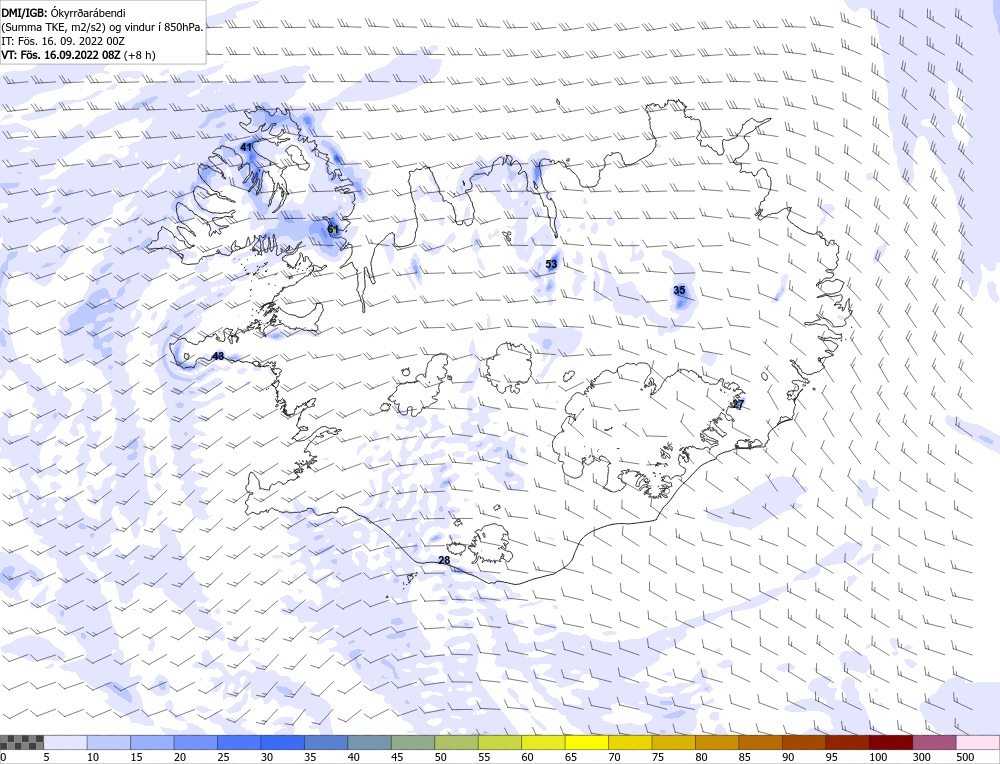
Task: Select the mauve swatch between 300 and 500
Action: pyautogui.click(x=934, y=742)
